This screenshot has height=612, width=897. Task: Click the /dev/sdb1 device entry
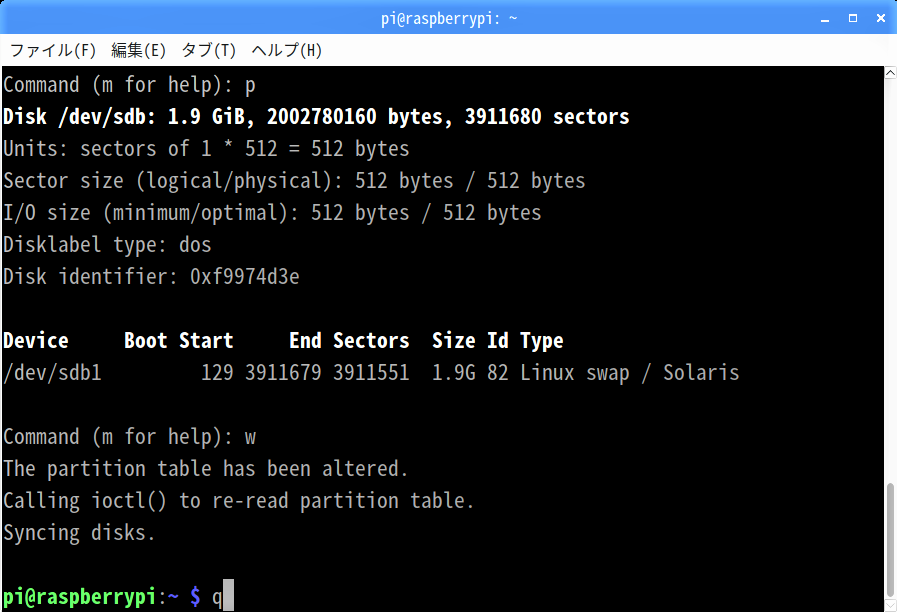click(x=52, y=373)
